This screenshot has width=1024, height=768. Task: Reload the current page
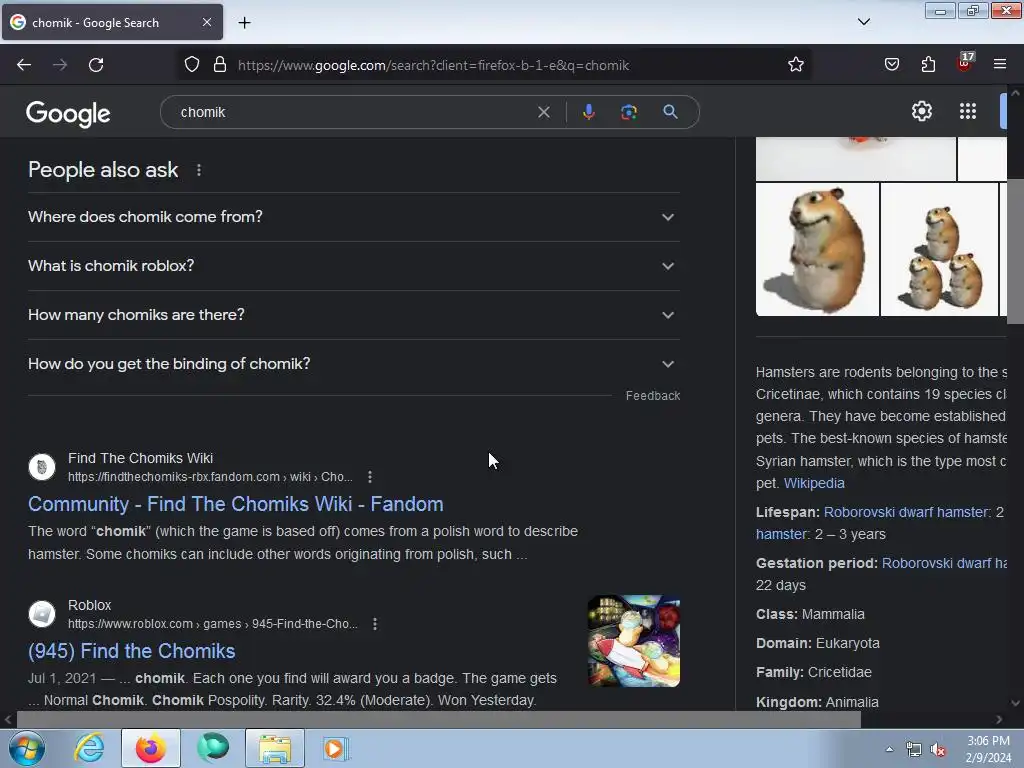(x=96, y=65)
